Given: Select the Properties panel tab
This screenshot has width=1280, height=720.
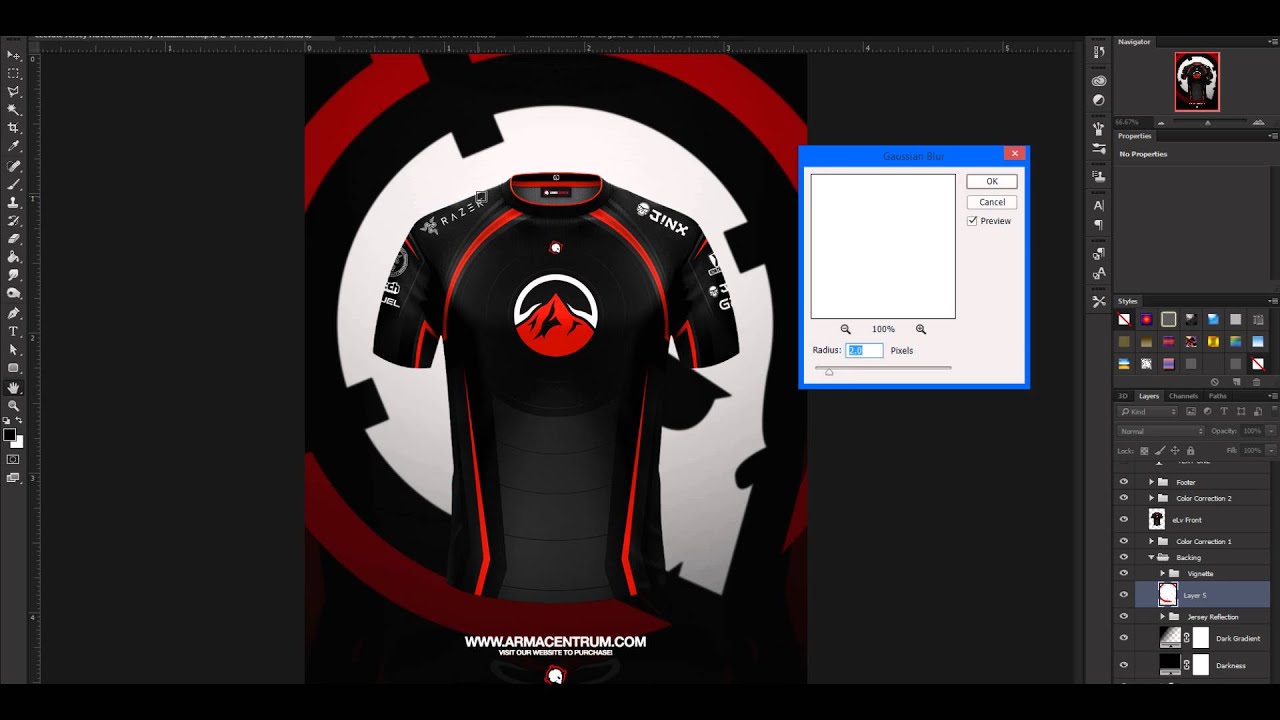Looking at the screenshot, I should click(1135, 136).
